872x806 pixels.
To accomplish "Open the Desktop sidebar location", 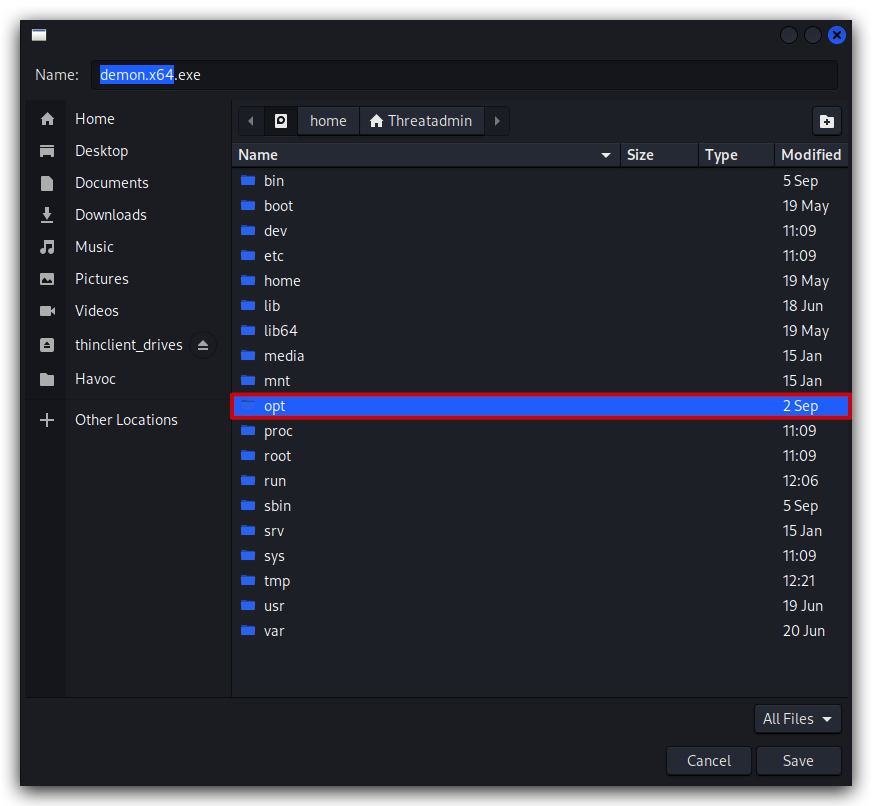I will pyautogui.click(x=101, y=151).
